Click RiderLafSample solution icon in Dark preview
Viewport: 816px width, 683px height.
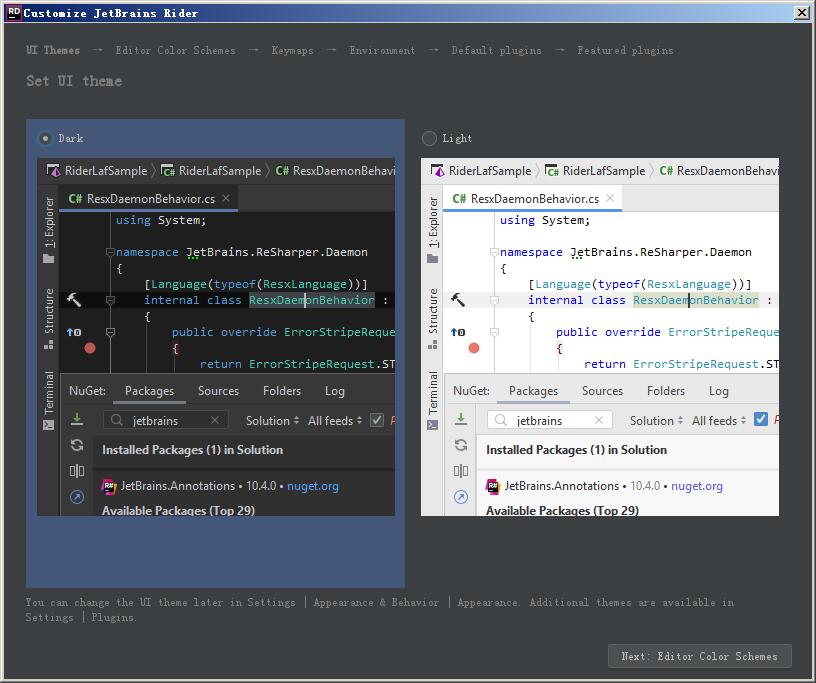[x=53, y=170]
